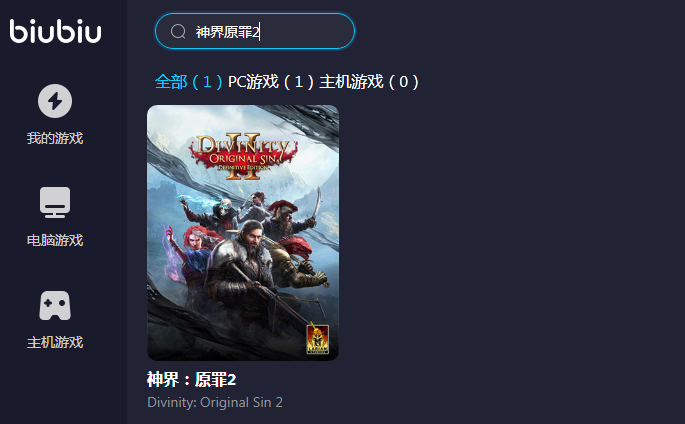Viewport: 685px width, 424px height.
Task: Click the Divinity II logo on cover art
Action: 243,155
